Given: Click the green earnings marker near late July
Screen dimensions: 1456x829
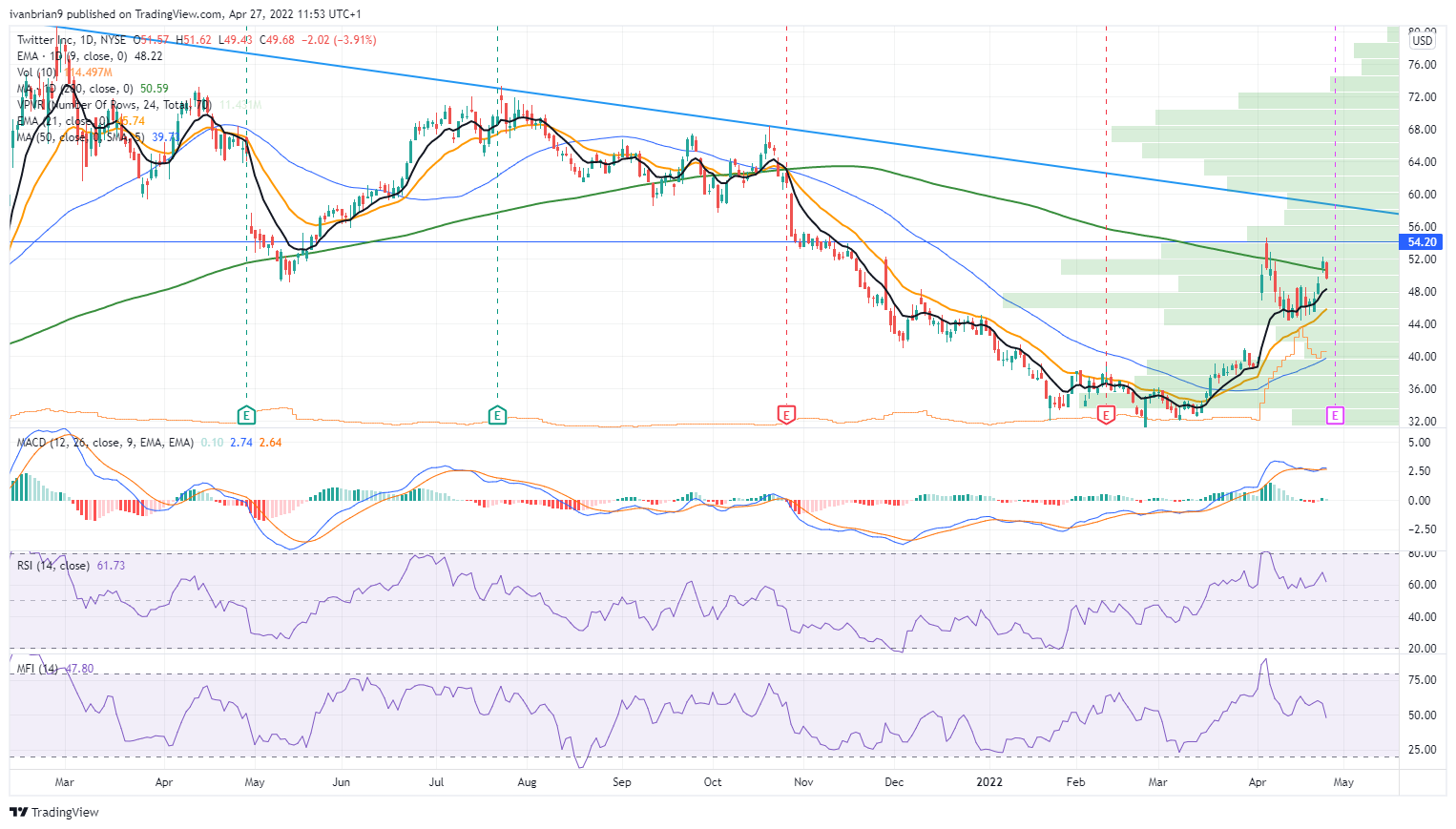Looking at the screenshot, I should (497, 415).
